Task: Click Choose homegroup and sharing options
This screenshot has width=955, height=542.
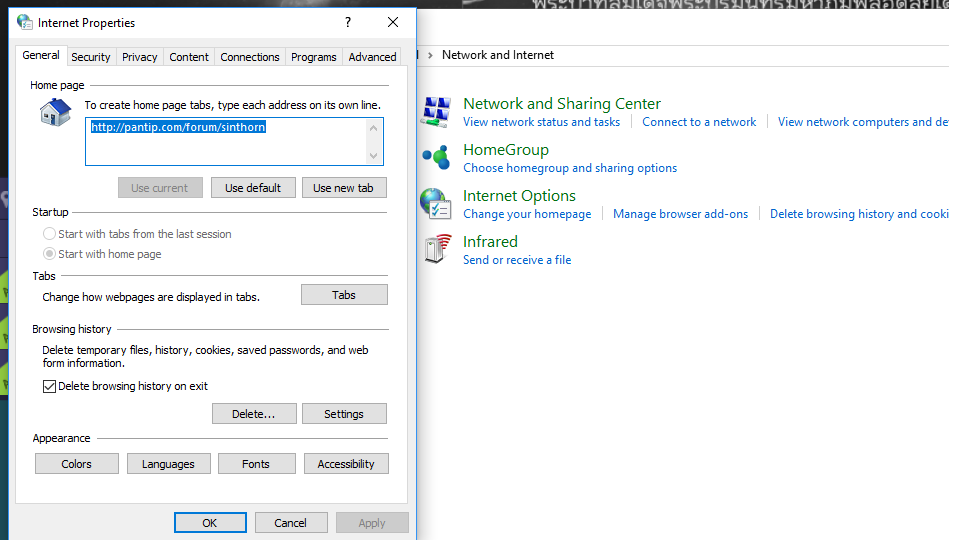Action: click(569, 168)
